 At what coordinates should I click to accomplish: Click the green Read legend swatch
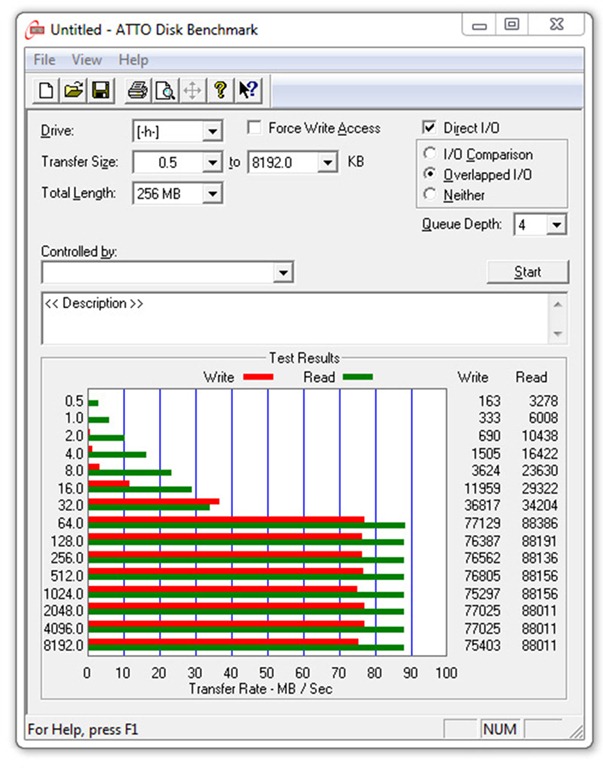[358, 377]
